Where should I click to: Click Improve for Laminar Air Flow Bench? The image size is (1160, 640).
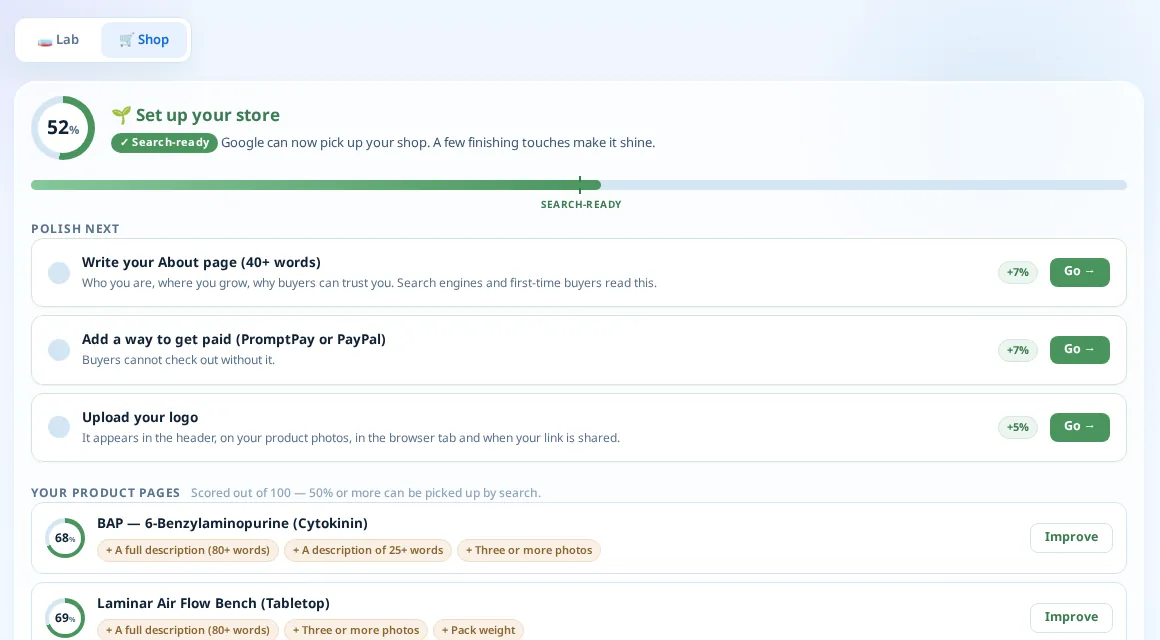tap(1070, 617)
